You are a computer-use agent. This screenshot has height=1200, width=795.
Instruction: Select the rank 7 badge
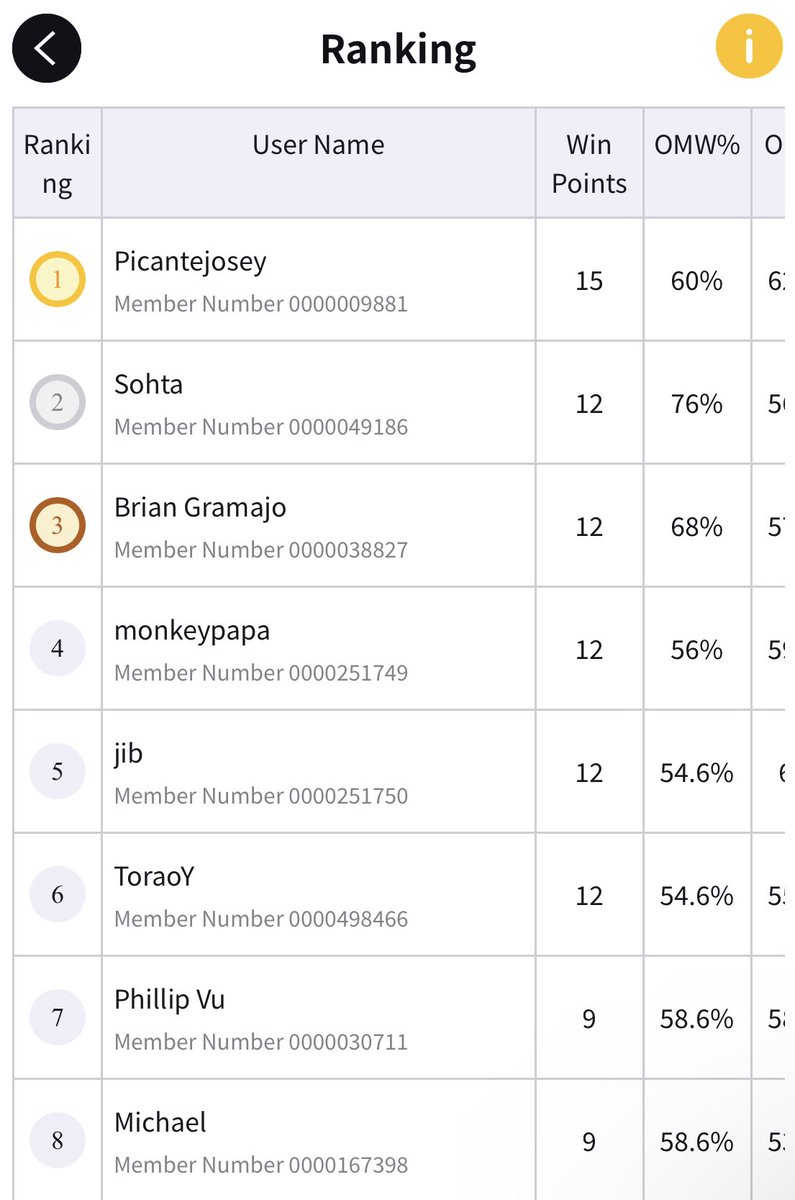[x=57, y=1018]
